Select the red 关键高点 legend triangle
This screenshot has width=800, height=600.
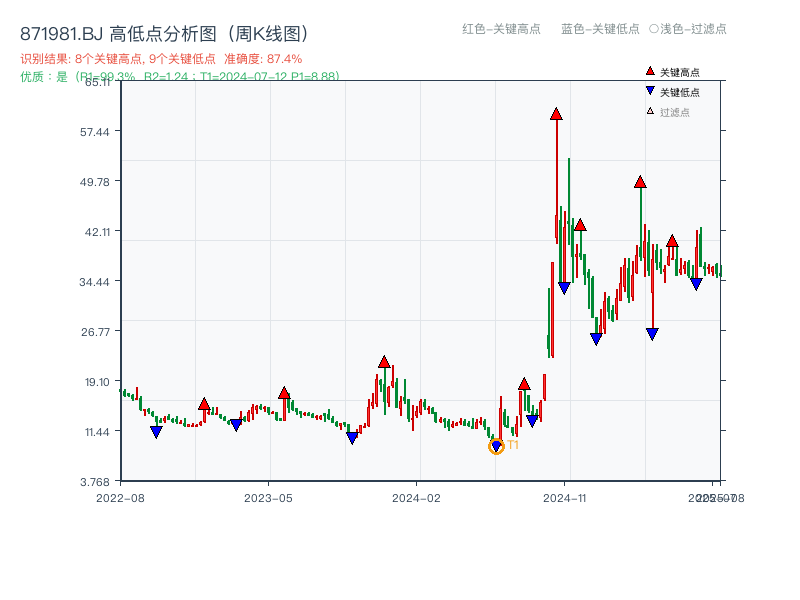click(648, 69)
